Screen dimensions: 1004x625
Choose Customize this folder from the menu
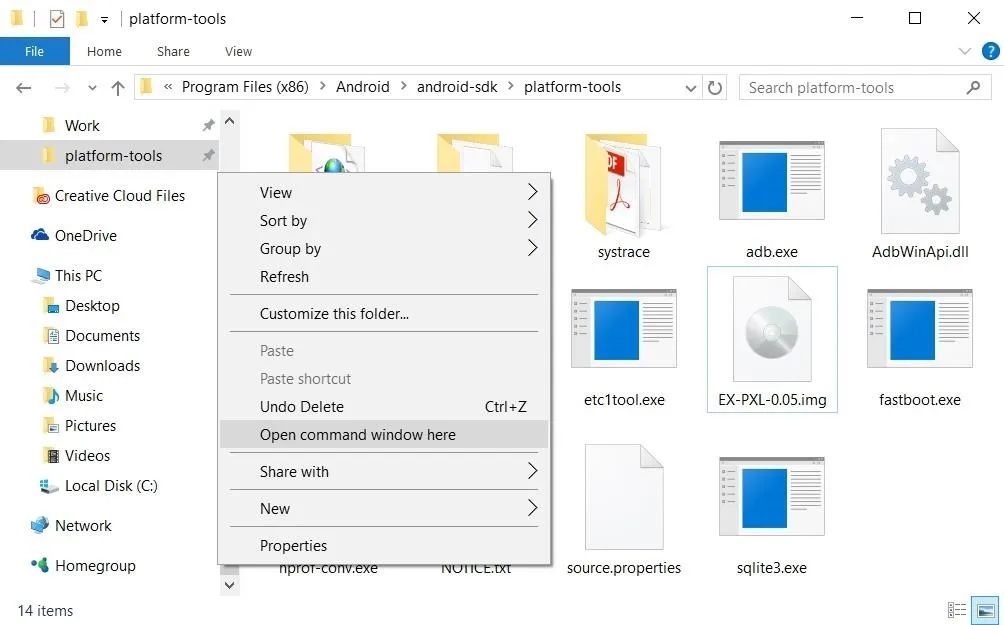pyautogui.click(x=384, y=314)
